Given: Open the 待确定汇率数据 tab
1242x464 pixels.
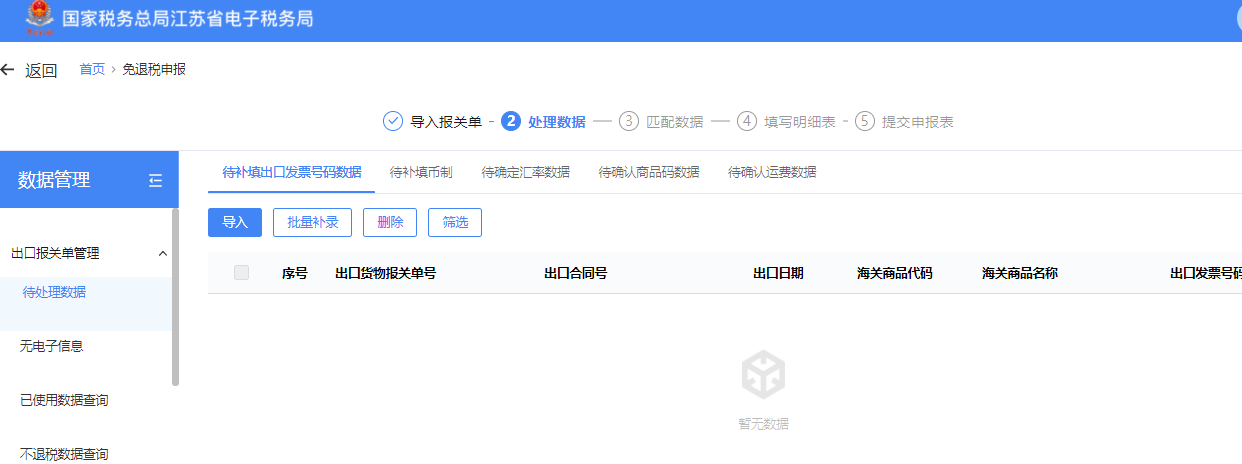Looking at the screenshot, I should [x=525, y=172].
